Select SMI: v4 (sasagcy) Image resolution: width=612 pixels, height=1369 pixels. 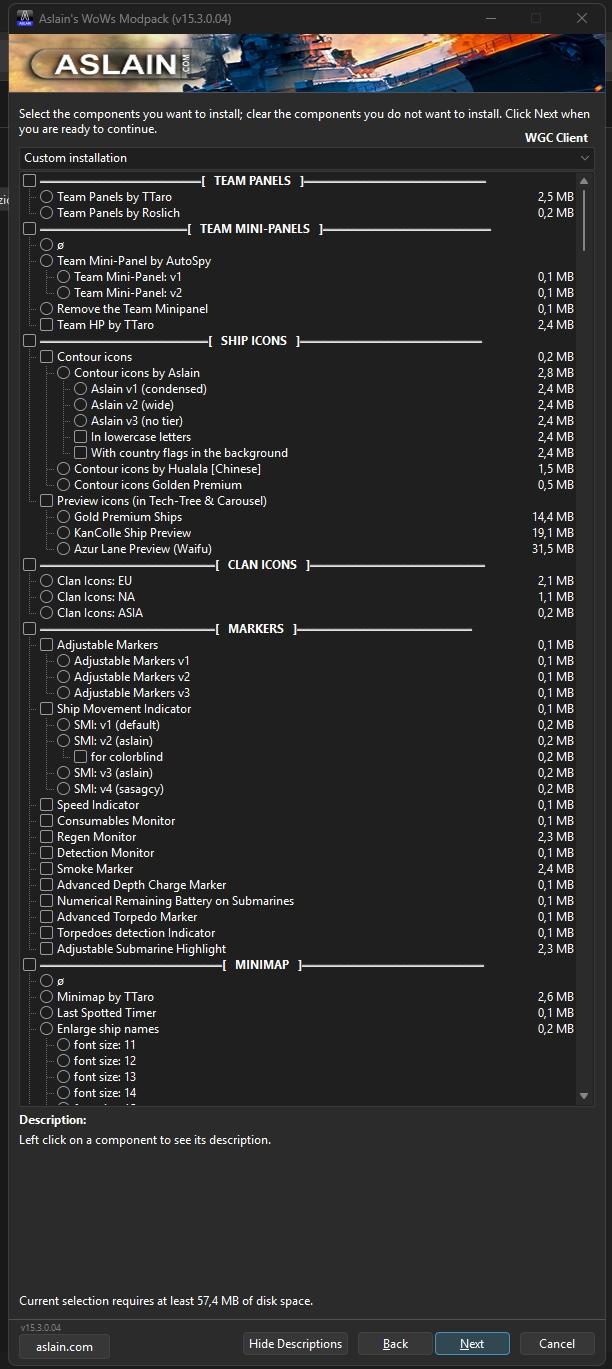(63, 789)
